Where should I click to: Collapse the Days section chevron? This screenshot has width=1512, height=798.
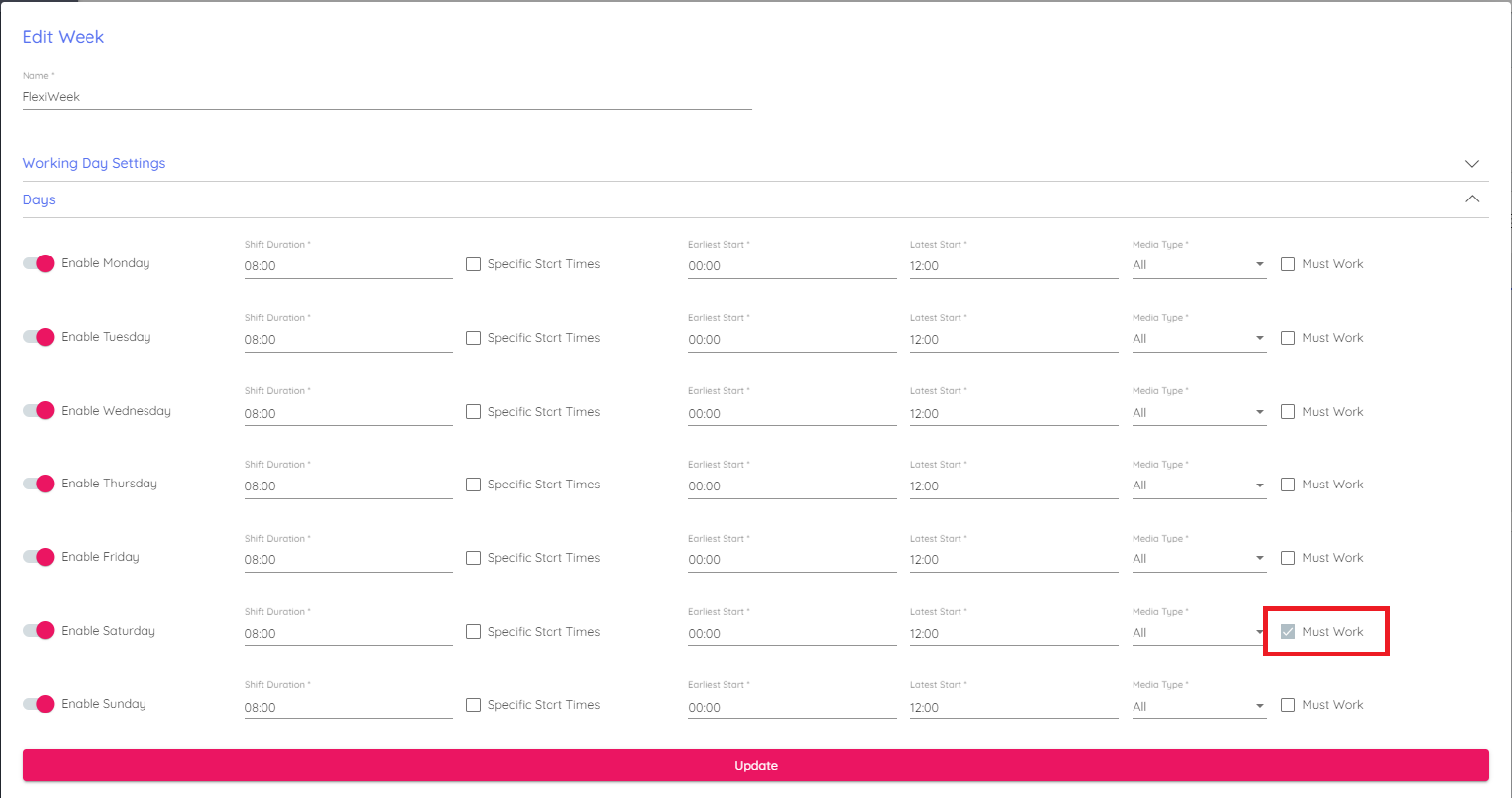click(1471, 199)
